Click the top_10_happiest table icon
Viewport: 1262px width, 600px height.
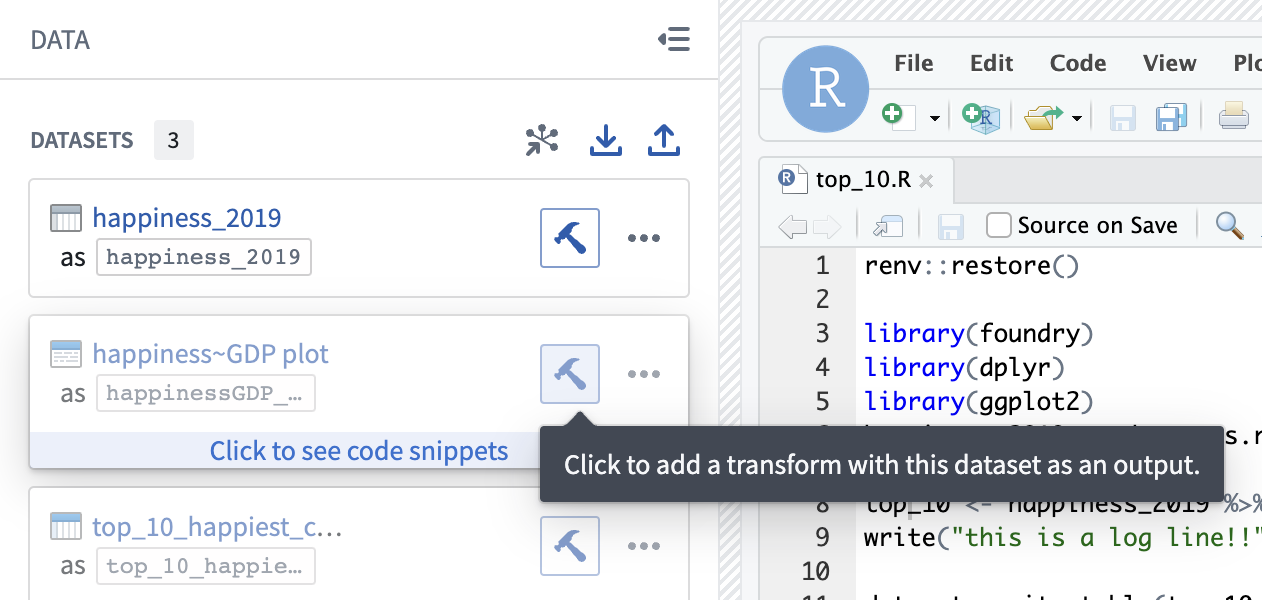66,526
